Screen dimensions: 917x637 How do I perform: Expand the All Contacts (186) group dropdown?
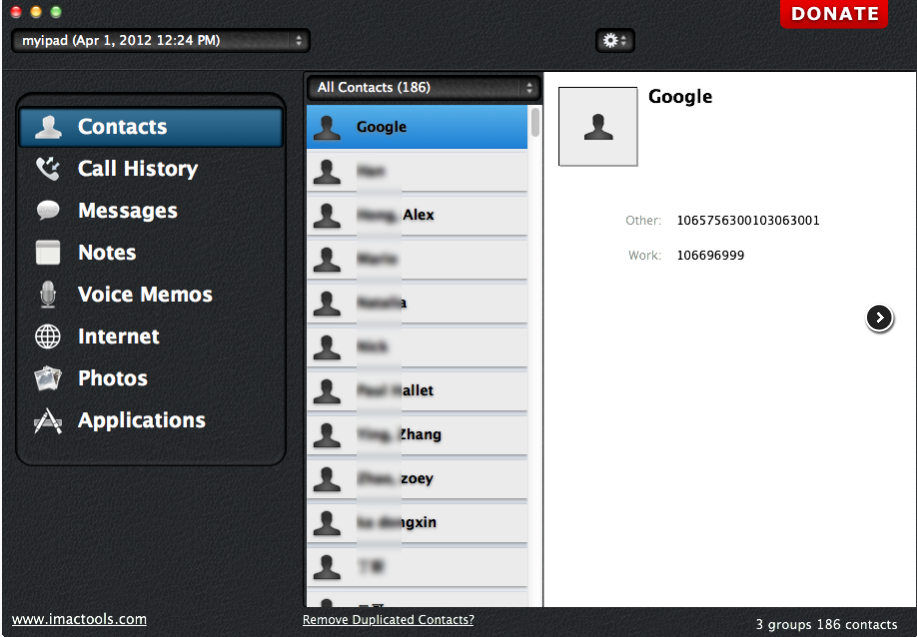click(423, 88)
